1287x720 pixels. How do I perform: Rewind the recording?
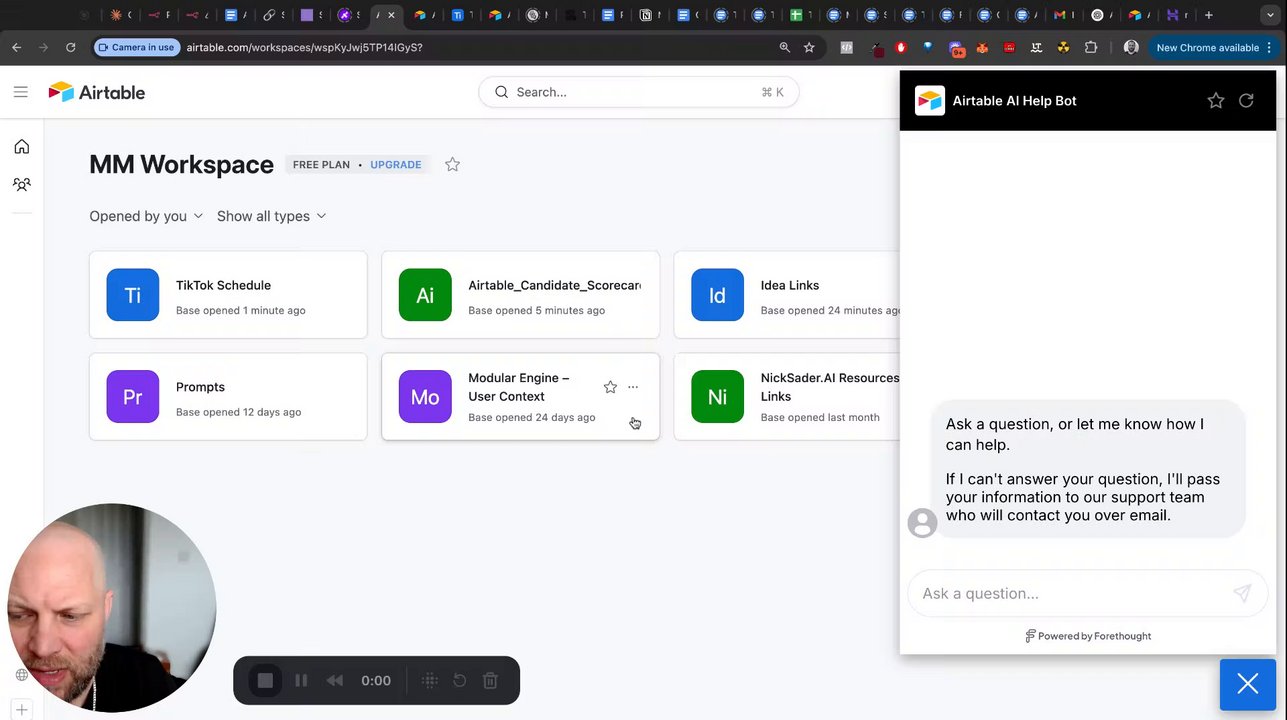(x=335, y=681)
